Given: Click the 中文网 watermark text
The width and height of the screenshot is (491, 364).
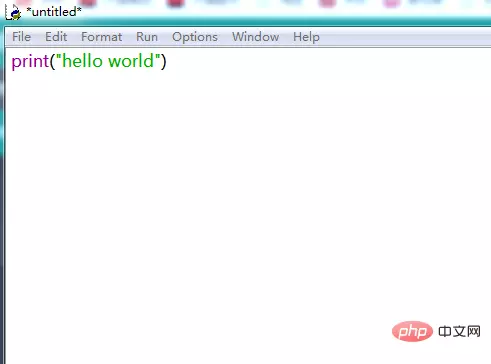Looking at the screenshot, I should click(x=459, y=331).
